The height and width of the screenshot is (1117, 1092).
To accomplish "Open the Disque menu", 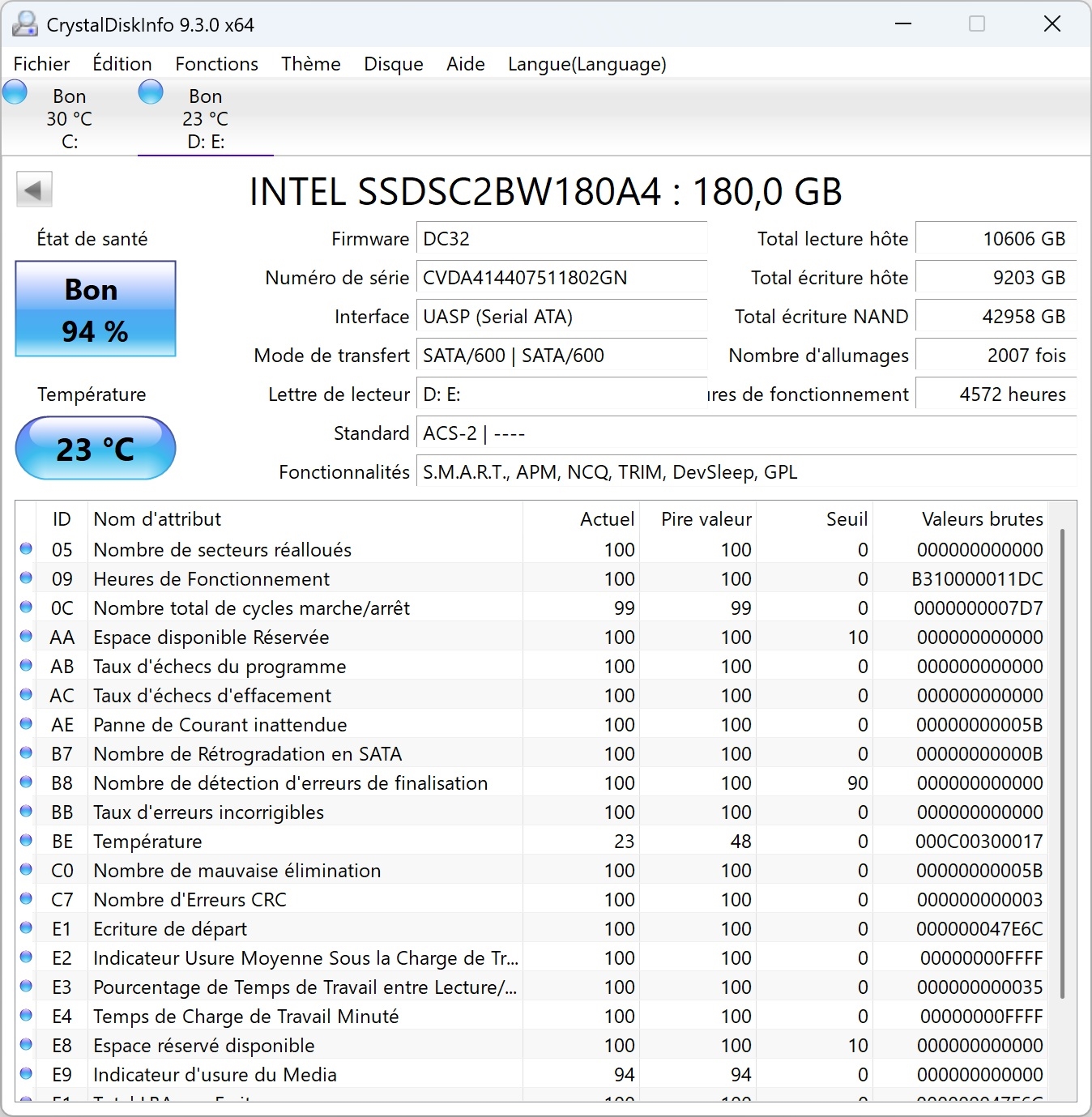I will [394, 64].
